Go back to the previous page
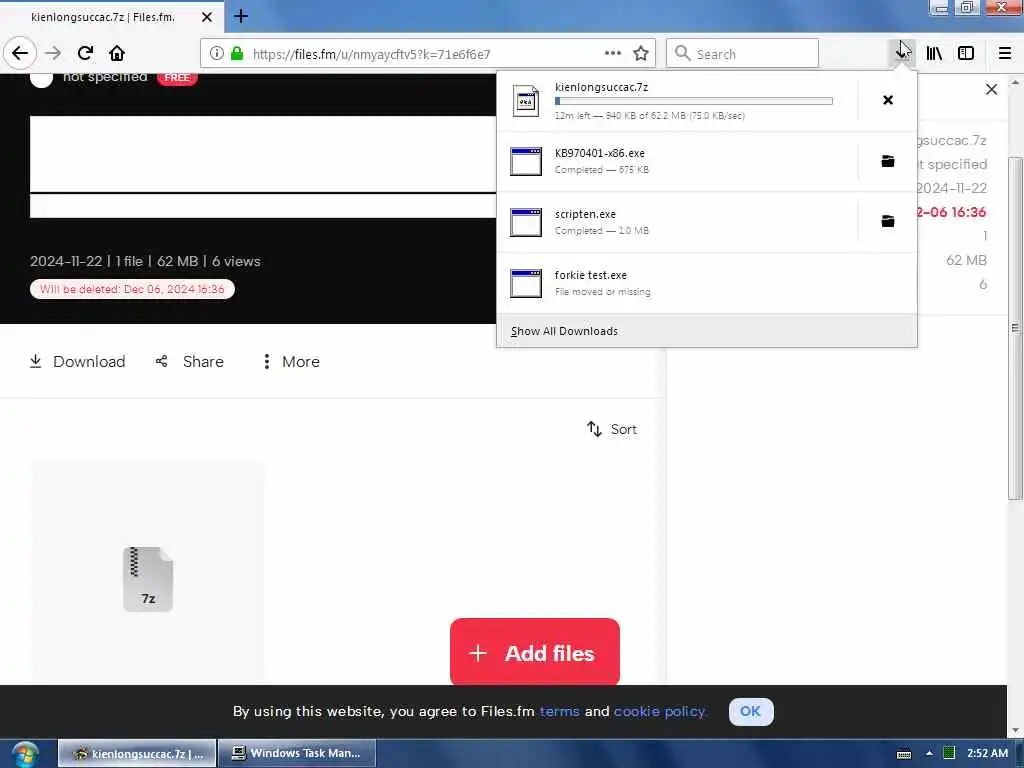1024x768 pixels. click(20, 53)
